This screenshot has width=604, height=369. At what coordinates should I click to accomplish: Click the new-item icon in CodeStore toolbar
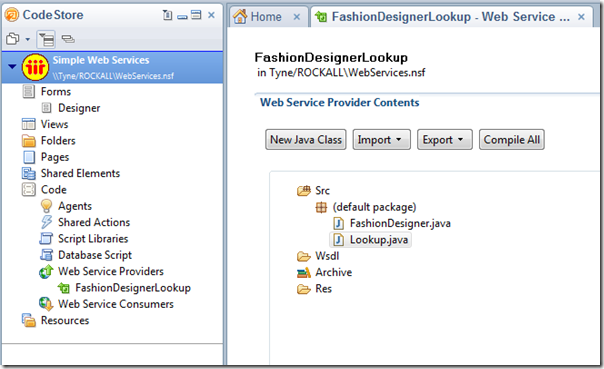13,39
